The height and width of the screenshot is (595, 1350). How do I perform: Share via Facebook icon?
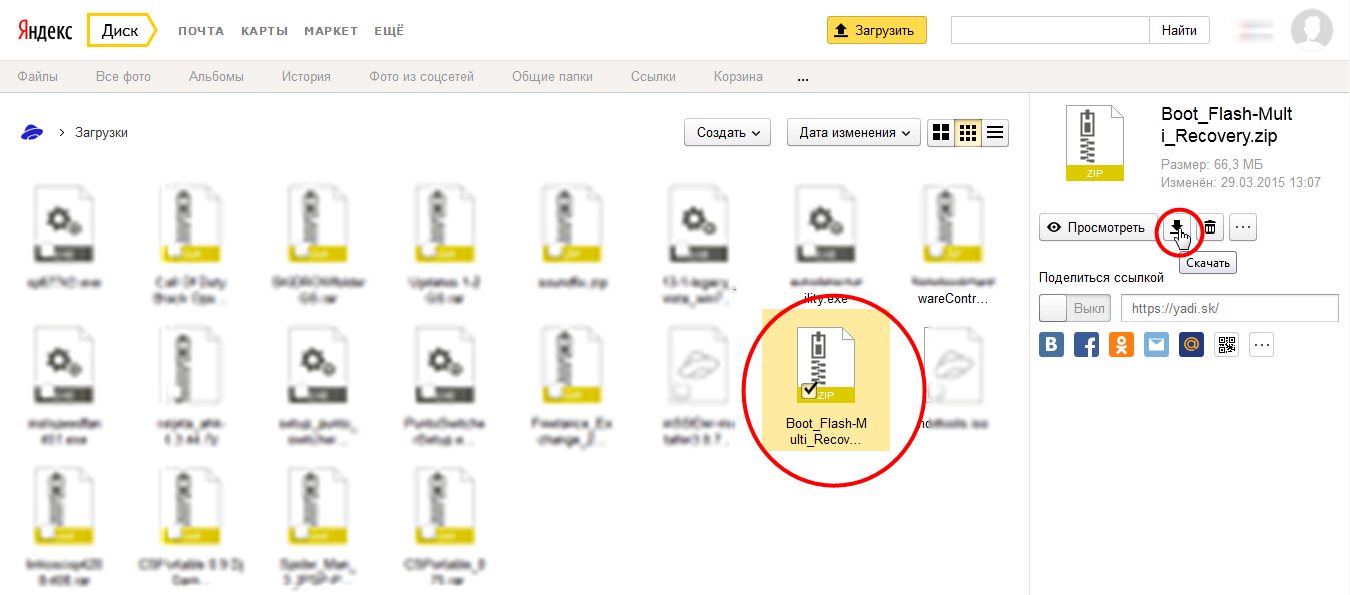1086,345
